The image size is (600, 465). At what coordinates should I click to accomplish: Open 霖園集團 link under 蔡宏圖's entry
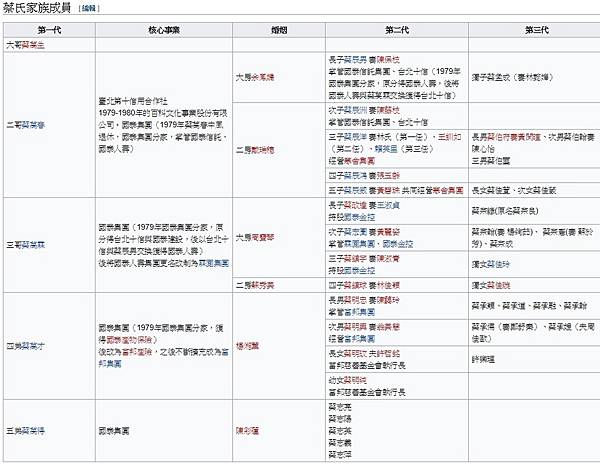[359, 244]
